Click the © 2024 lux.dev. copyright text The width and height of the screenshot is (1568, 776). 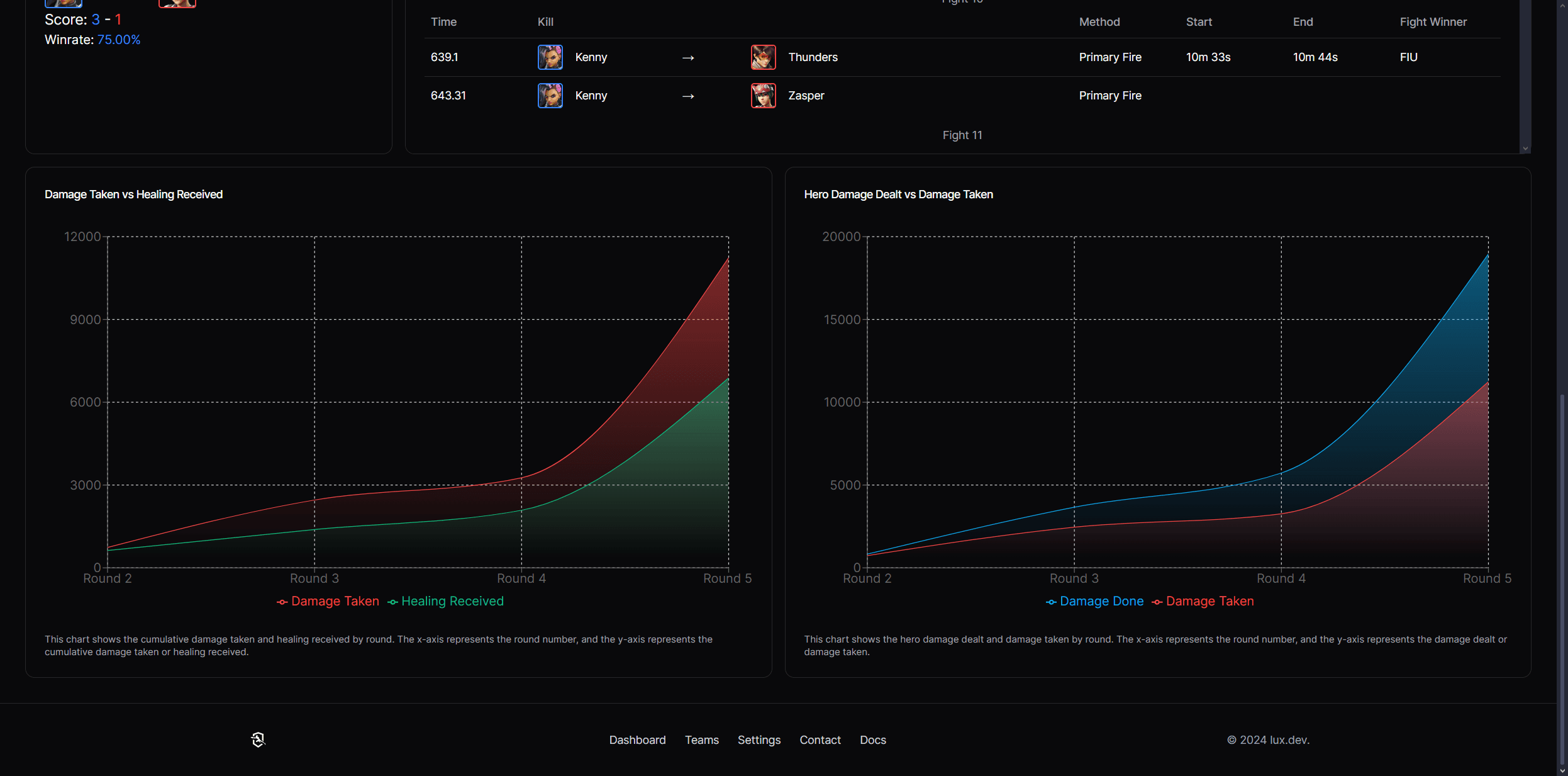pos(1268,740)
